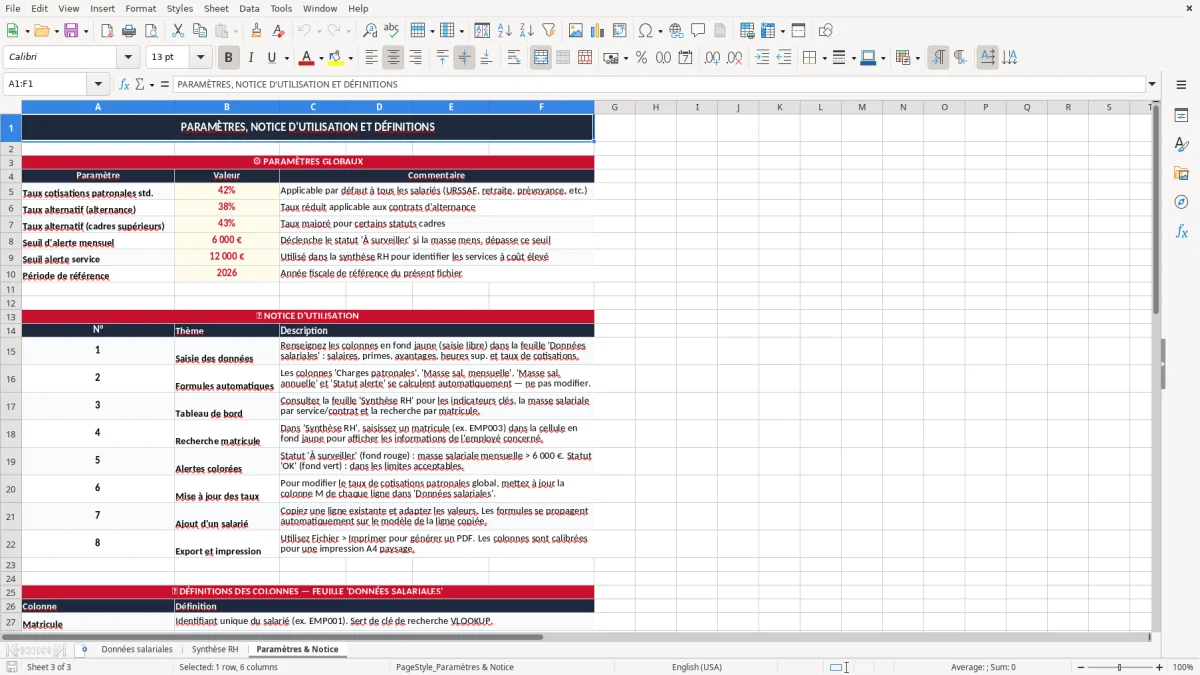Click the Clear Direct Formatting icon
The width and height of the screenshot is (1200, 675).
point(278,31)
